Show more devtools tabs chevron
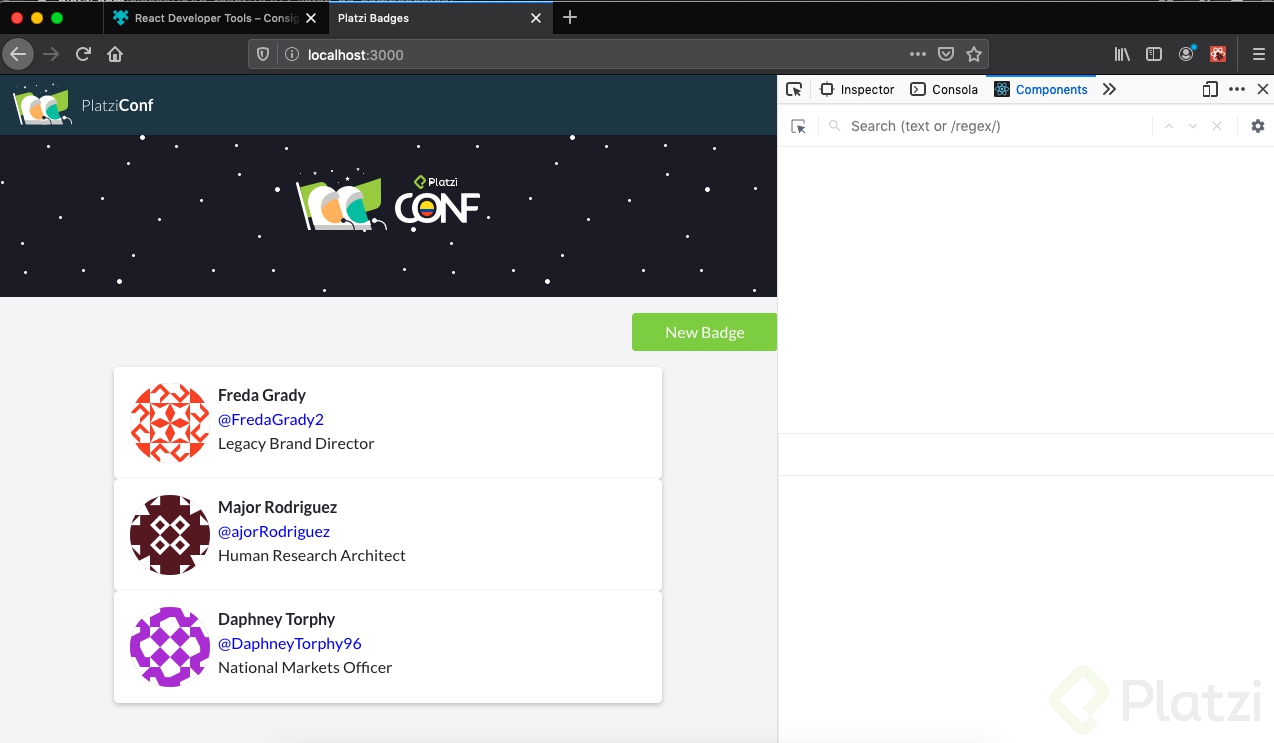This screenshot has width=1274, height=743. point(1109,89)
